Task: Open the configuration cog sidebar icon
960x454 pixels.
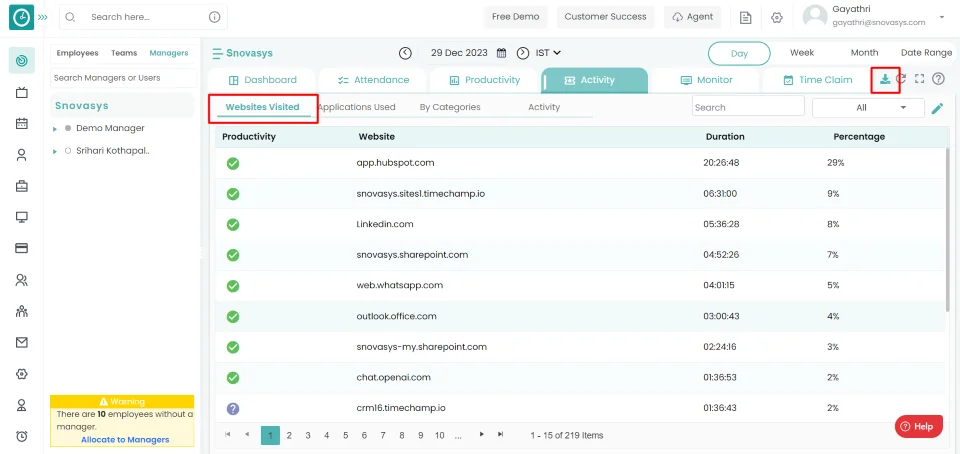Action: [x=21, y=374]
